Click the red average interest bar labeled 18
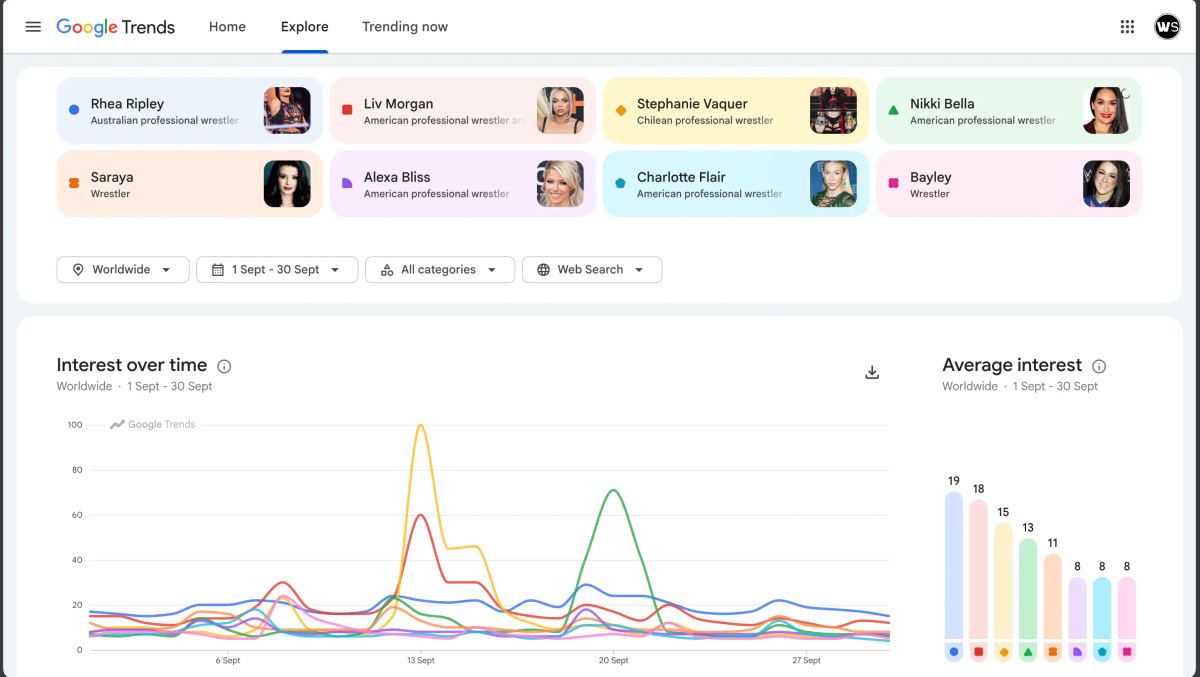The height and width of the screenshot is (677, 1200). [978, 569]
